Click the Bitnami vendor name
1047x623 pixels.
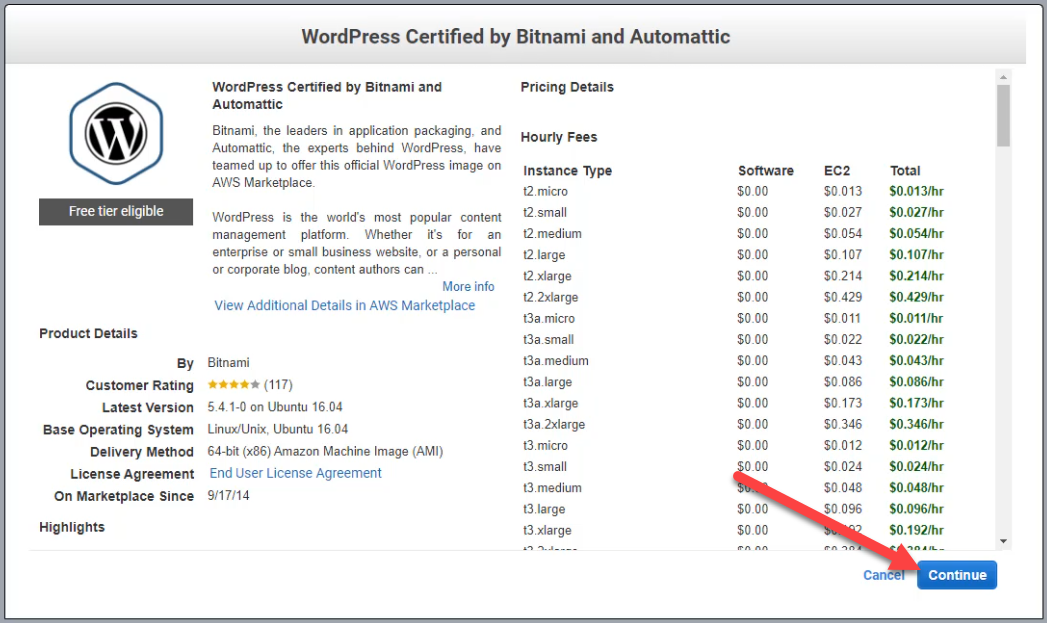pyautogui.click(x=228, y=363)
